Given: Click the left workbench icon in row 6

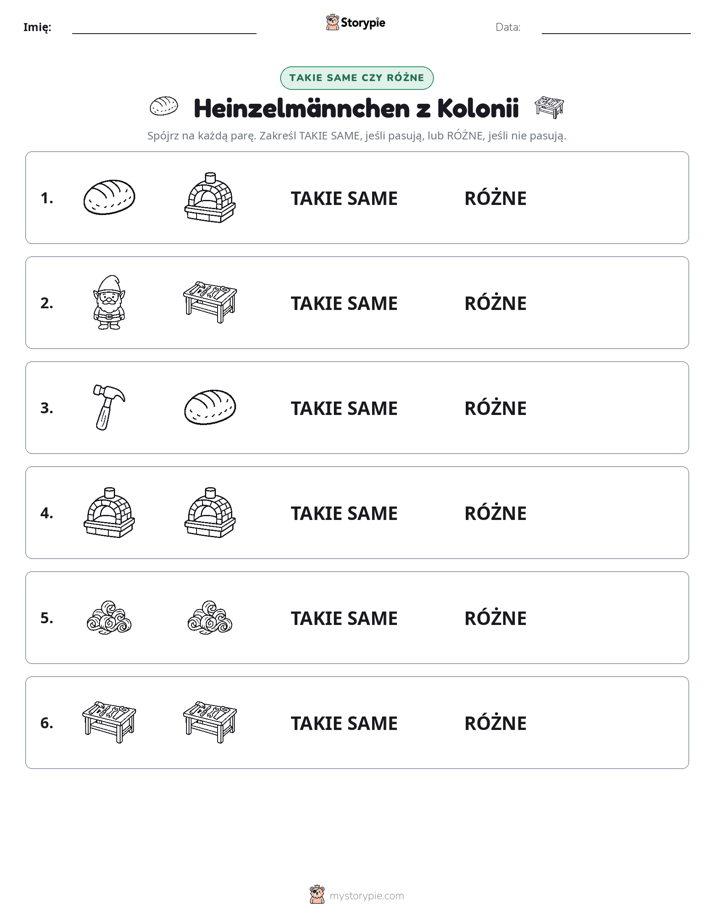Looking at the screenshot, I should [x=109, y=722].
